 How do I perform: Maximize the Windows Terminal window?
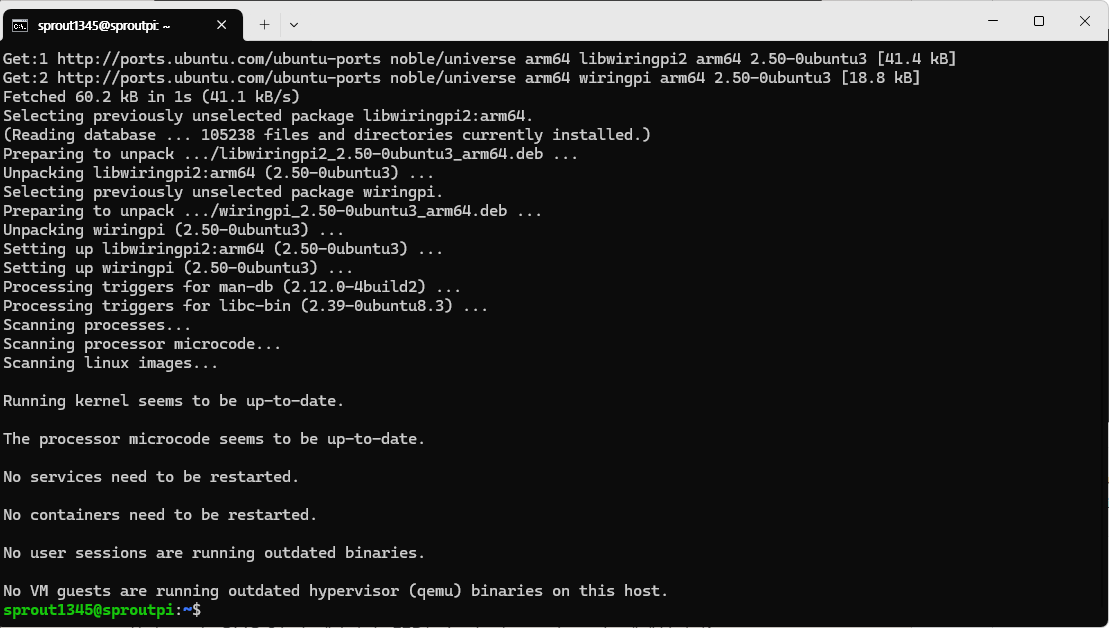(1038, 21)
